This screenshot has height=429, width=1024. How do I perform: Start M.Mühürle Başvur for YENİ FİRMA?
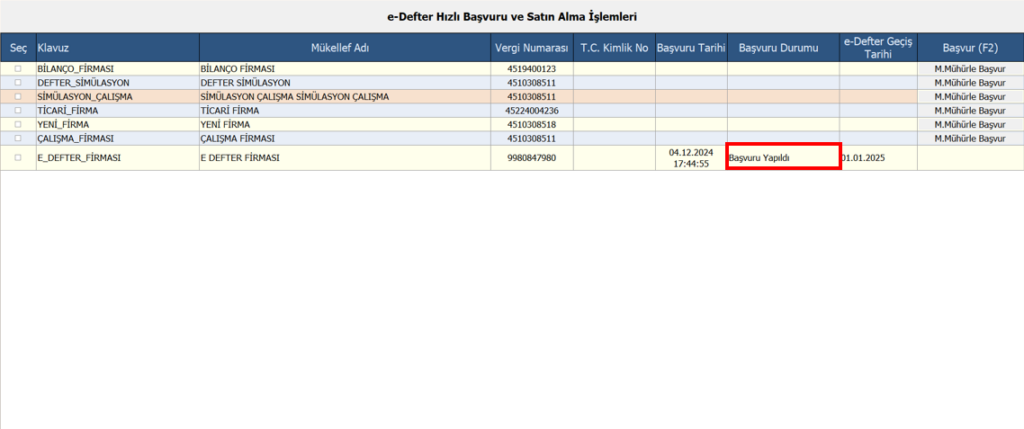(970, 124)
